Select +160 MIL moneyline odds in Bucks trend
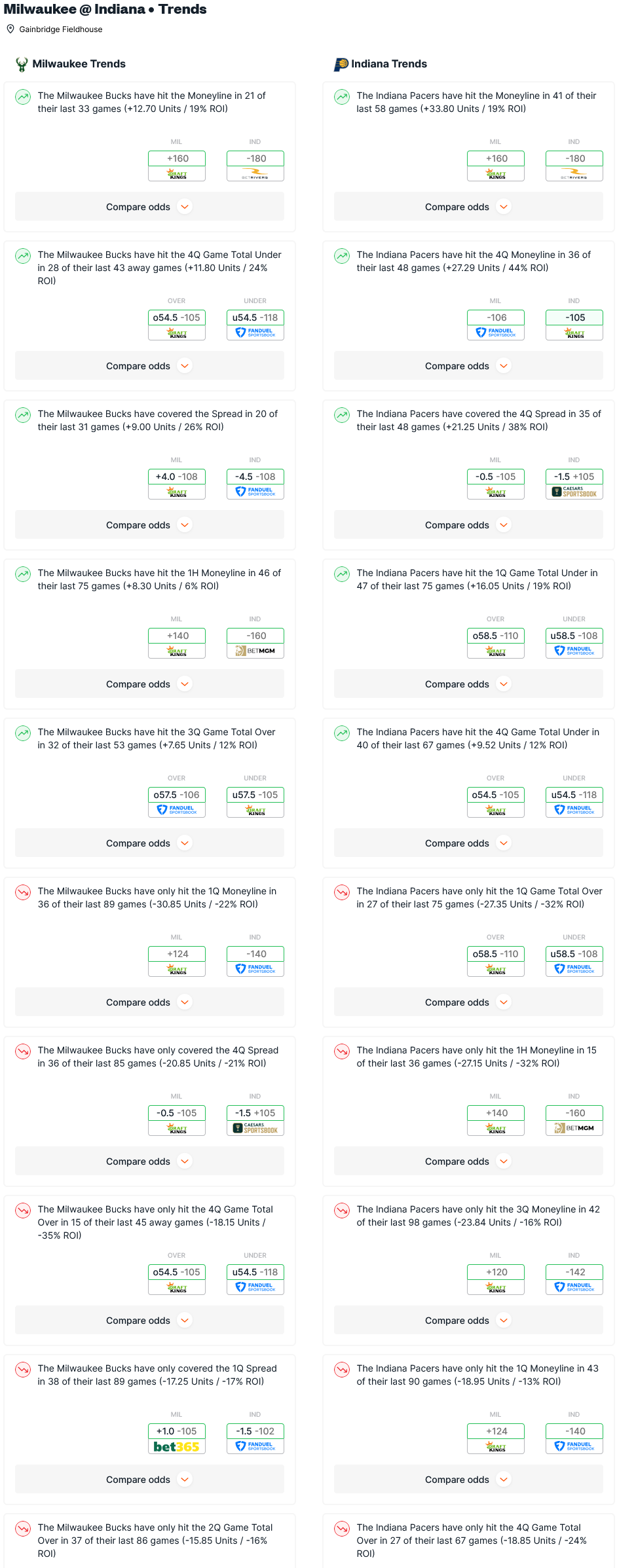Screen dimensions: 617x1568 tap(177, 158)
